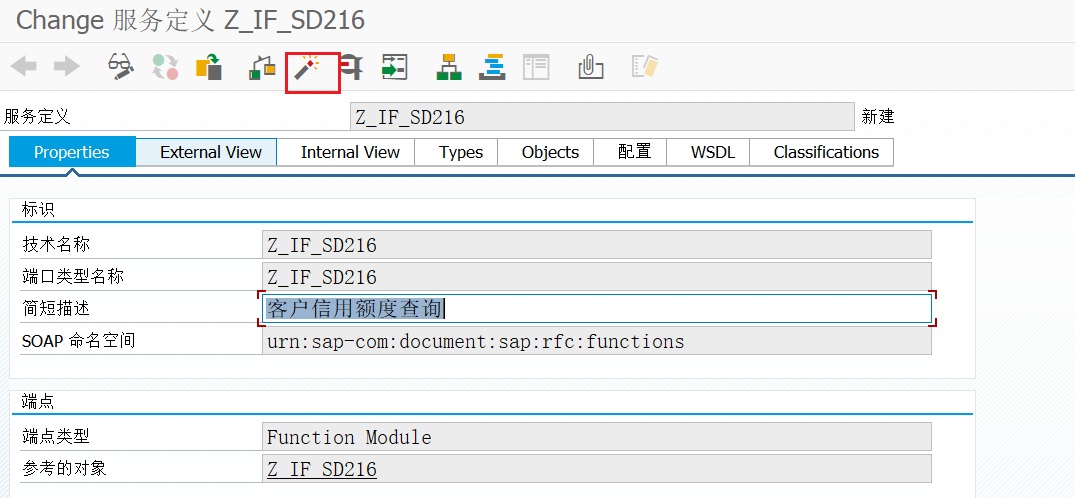Click the 技术名称 field value
This screenshot has width=1075, height=498.
(596, 245)
